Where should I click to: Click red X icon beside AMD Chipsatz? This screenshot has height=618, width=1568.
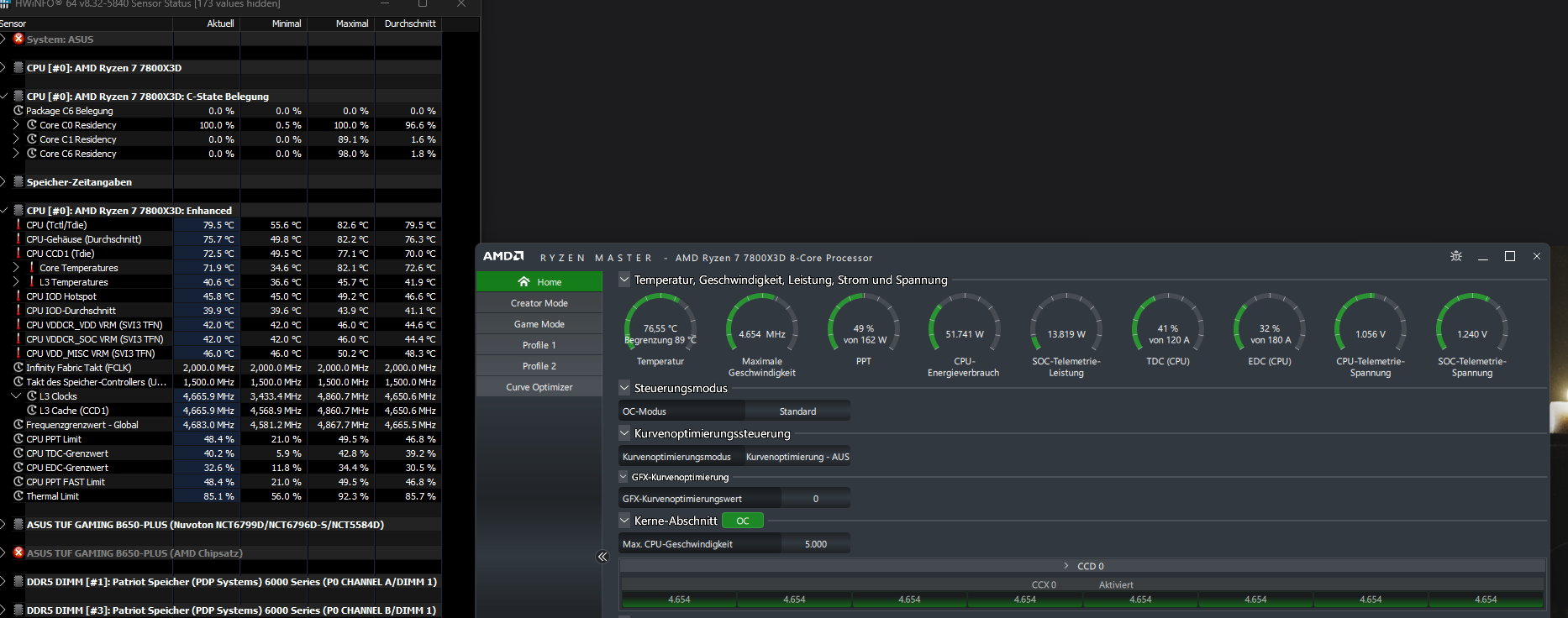point(18,553)
